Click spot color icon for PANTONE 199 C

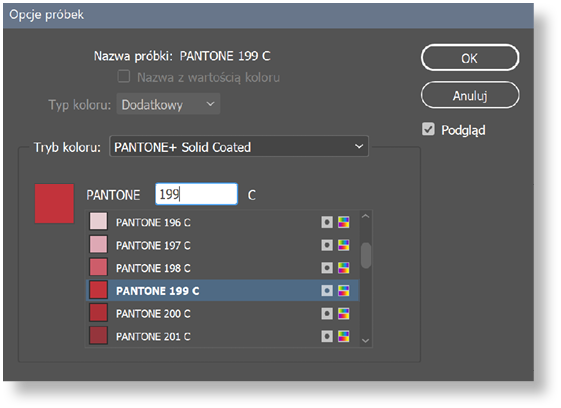327,291
